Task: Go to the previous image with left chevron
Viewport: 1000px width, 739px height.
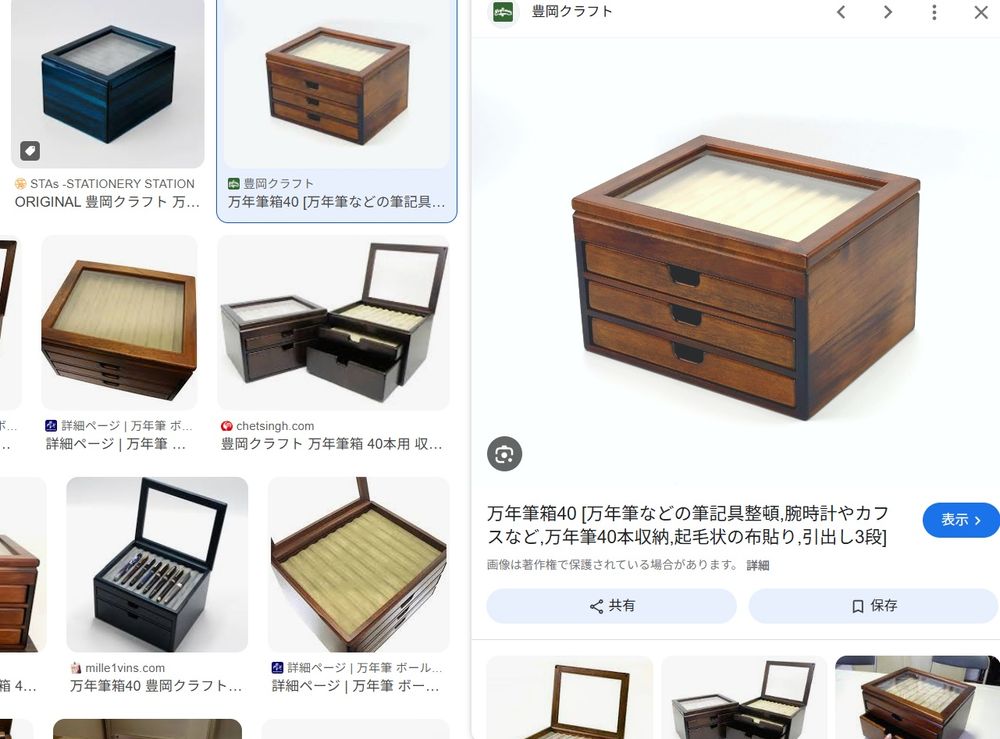Action: 841,12
